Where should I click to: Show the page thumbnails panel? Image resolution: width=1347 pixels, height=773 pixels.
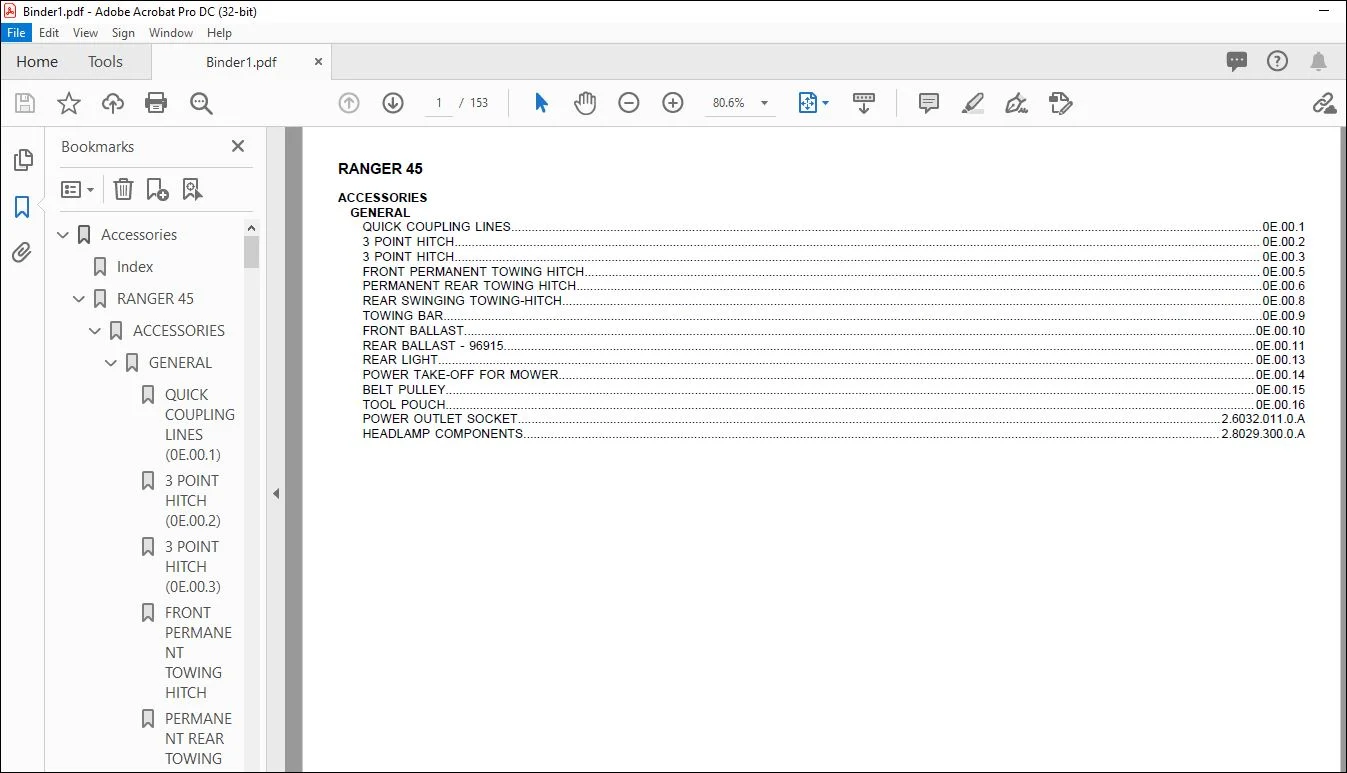point(22,161)
